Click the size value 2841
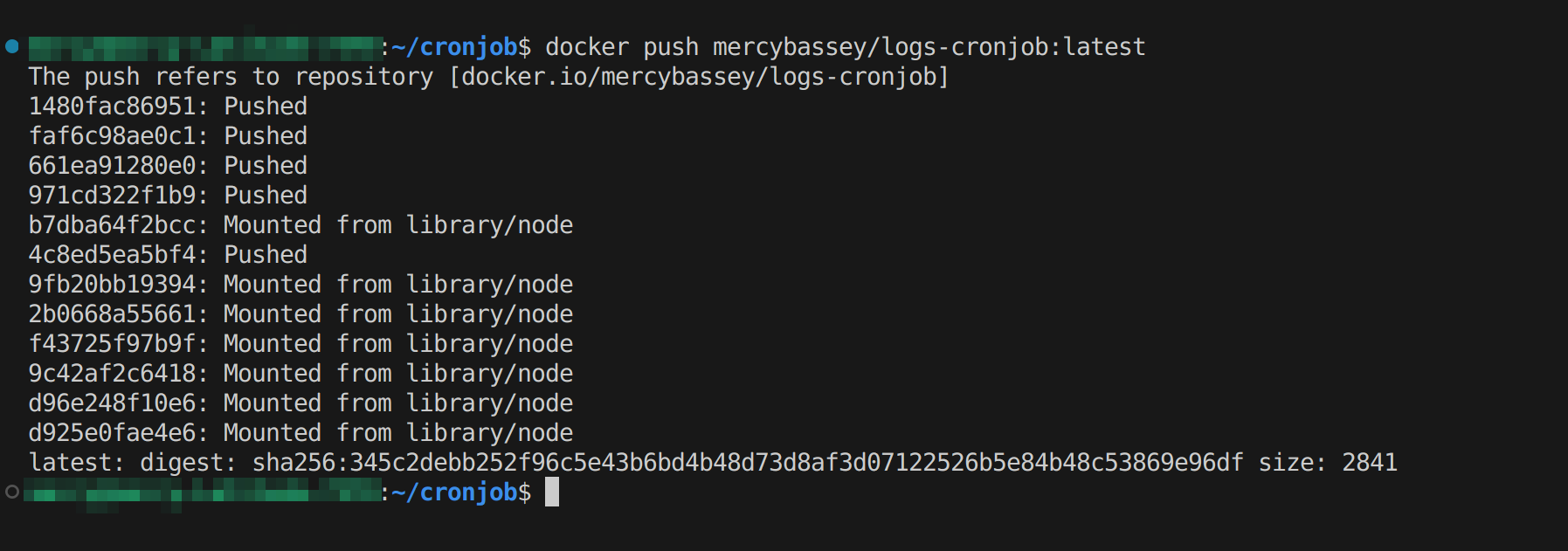The image size is (1568, 551). pos(1369,463)
